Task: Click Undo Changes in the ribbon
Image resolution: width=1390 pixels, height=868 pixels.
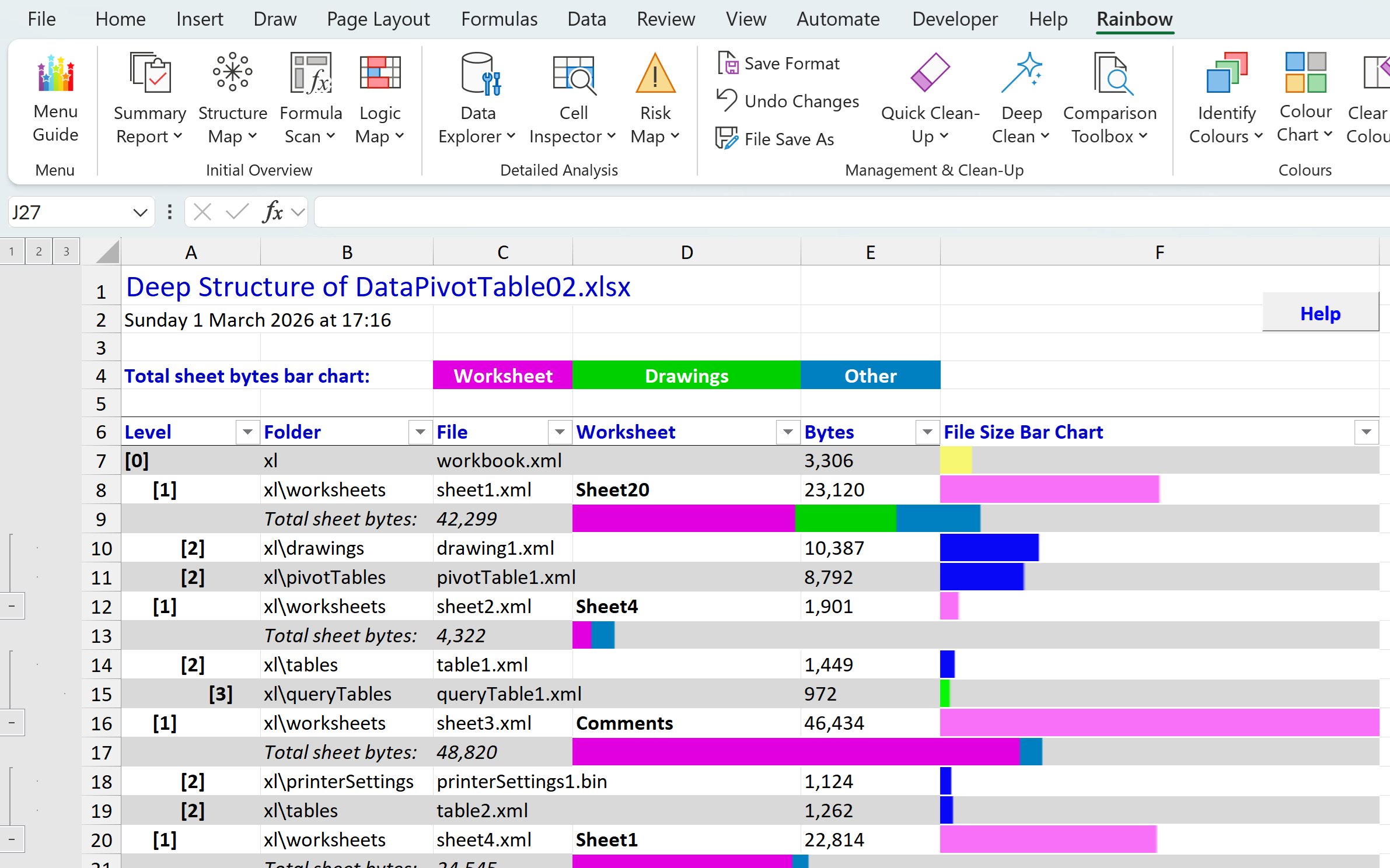Action: (x=788, y=101)
